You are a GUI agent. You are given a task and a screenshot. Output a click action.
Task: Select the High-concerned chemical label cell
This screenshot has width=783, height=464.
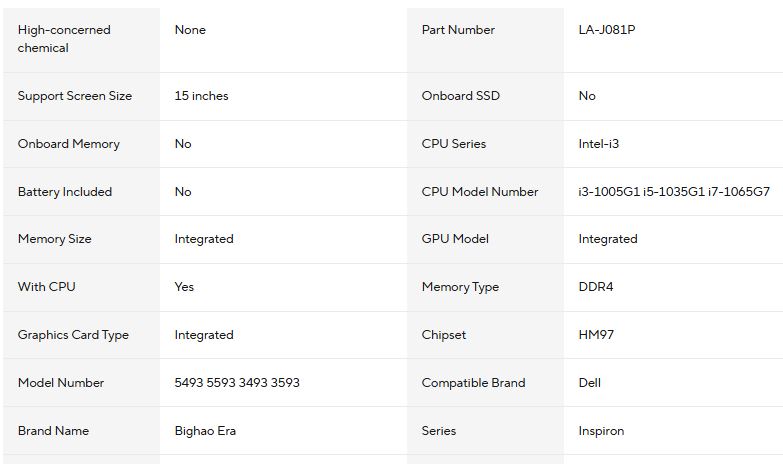pyautogui.click(x=64, y=39)
